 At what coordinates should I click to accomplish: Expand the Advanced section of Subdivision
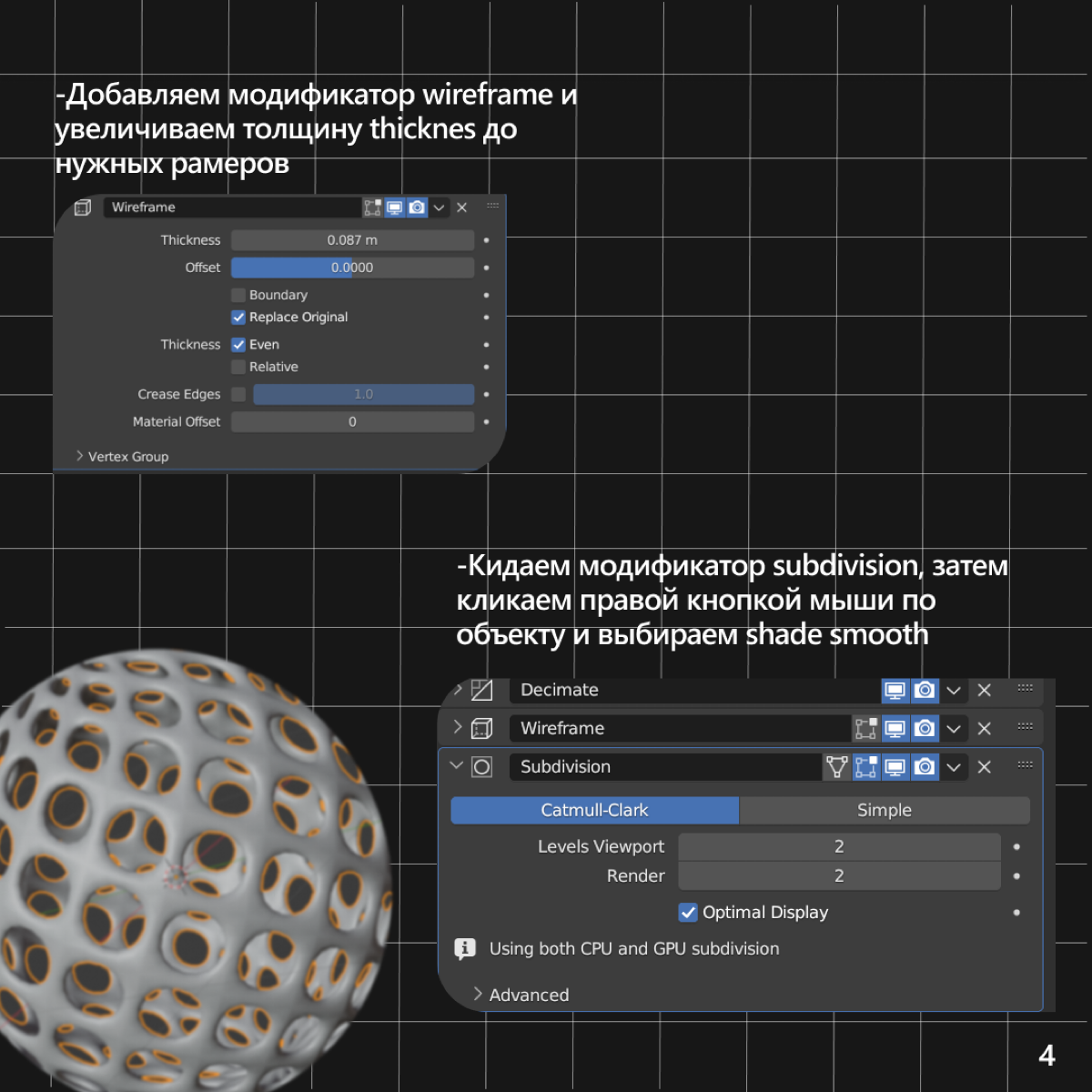click(521, 995)
